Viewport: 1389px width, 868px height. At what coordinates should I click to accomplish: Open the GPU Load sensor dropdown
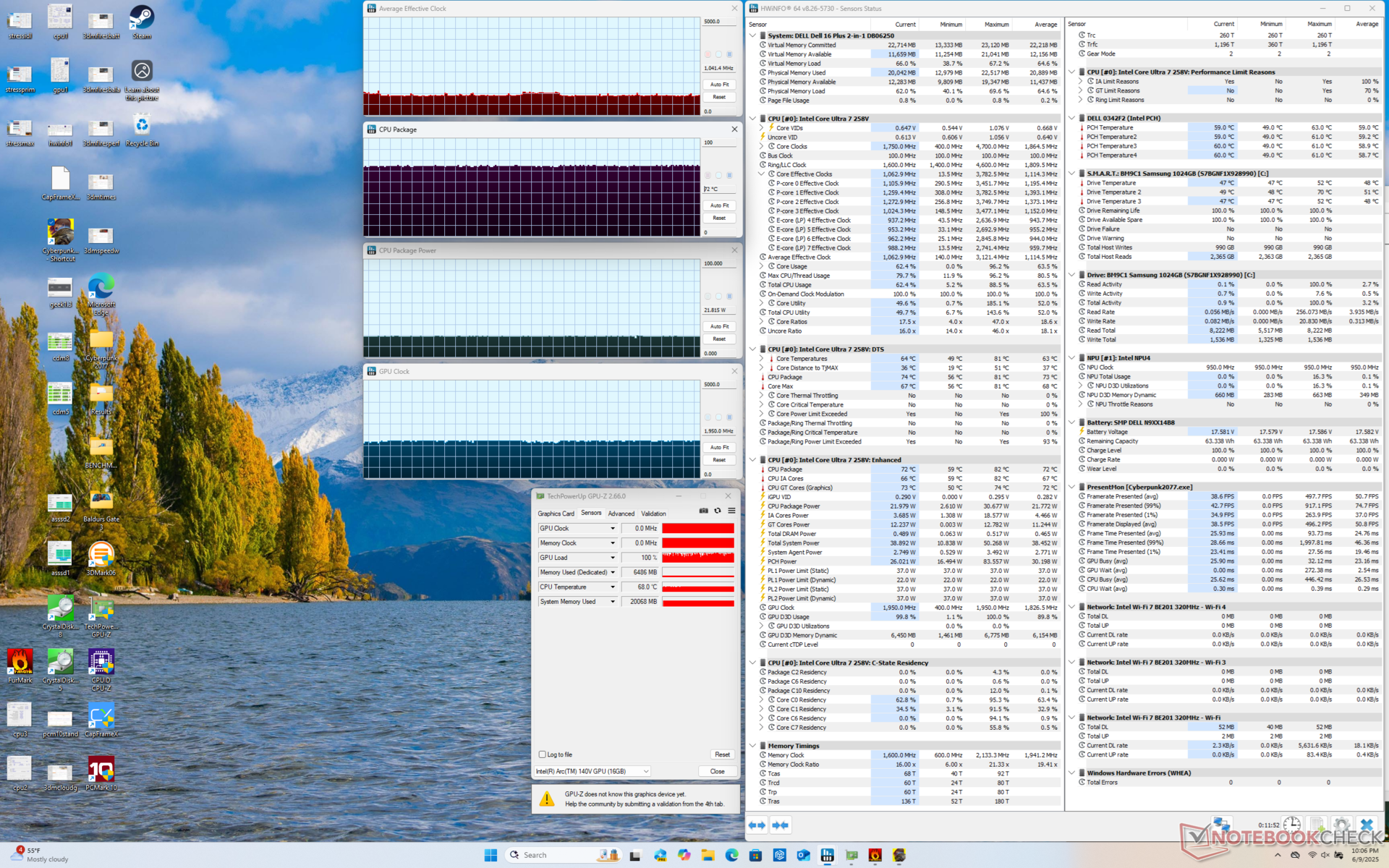tap(613, 558)
